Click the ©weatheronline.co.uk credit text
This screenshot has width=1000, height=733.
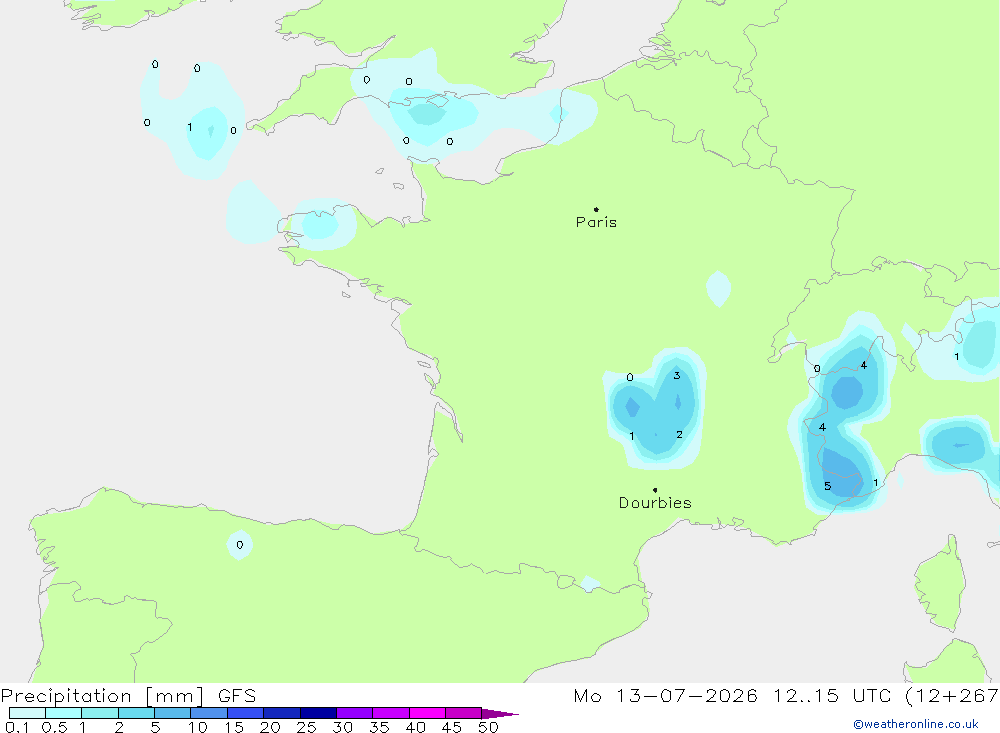[916, 724]
